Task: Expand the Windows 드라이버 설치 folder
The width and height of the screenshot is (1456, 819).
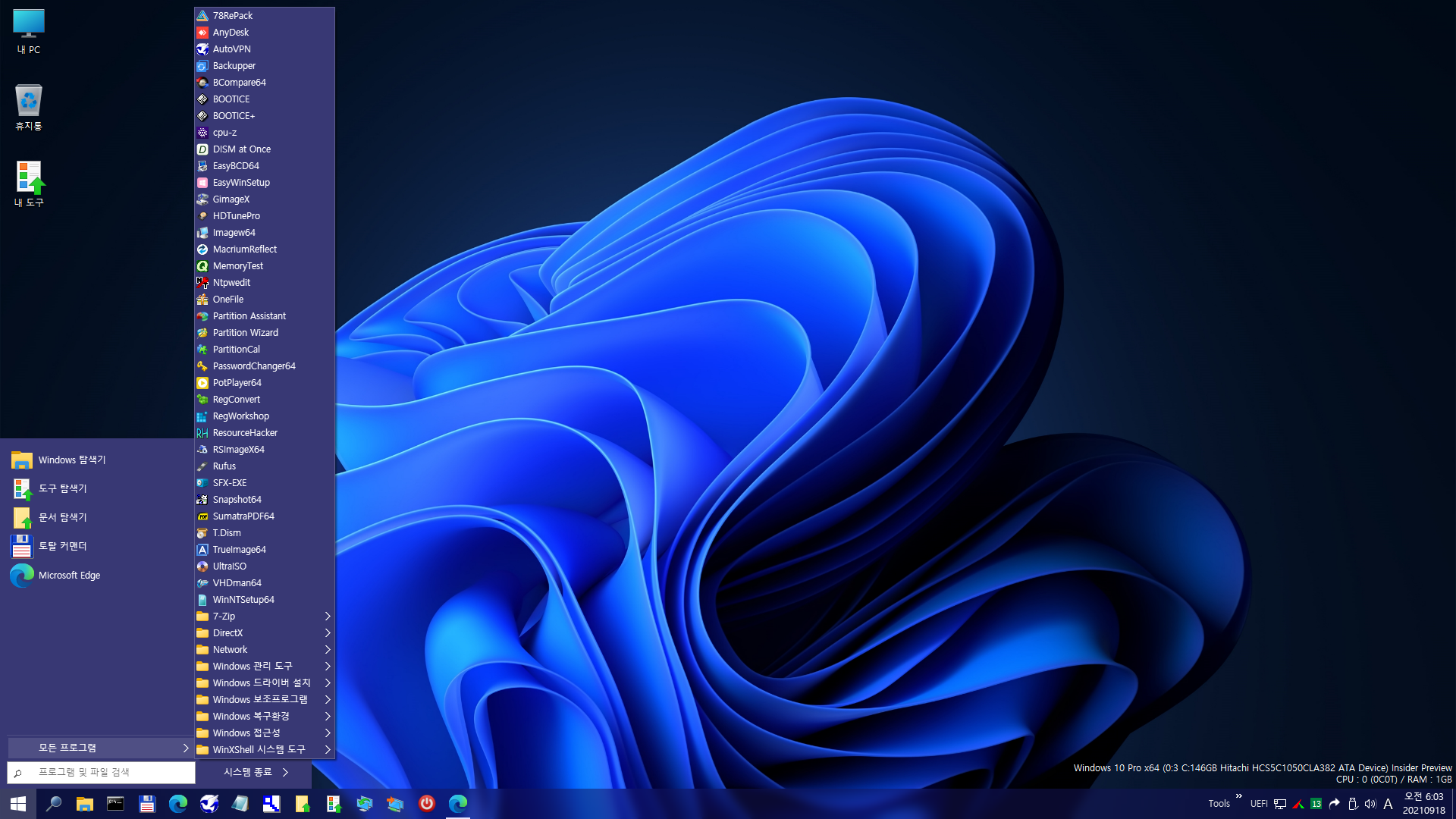Action: (264, 682)
